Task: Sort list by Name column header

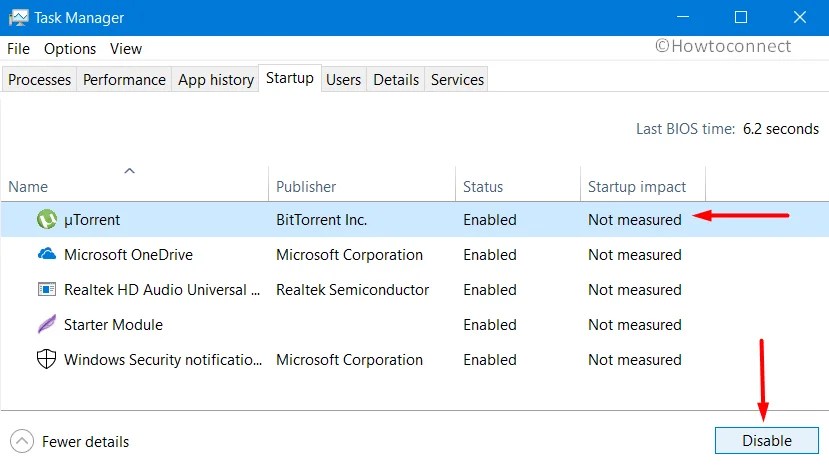Action: point(28,187)
